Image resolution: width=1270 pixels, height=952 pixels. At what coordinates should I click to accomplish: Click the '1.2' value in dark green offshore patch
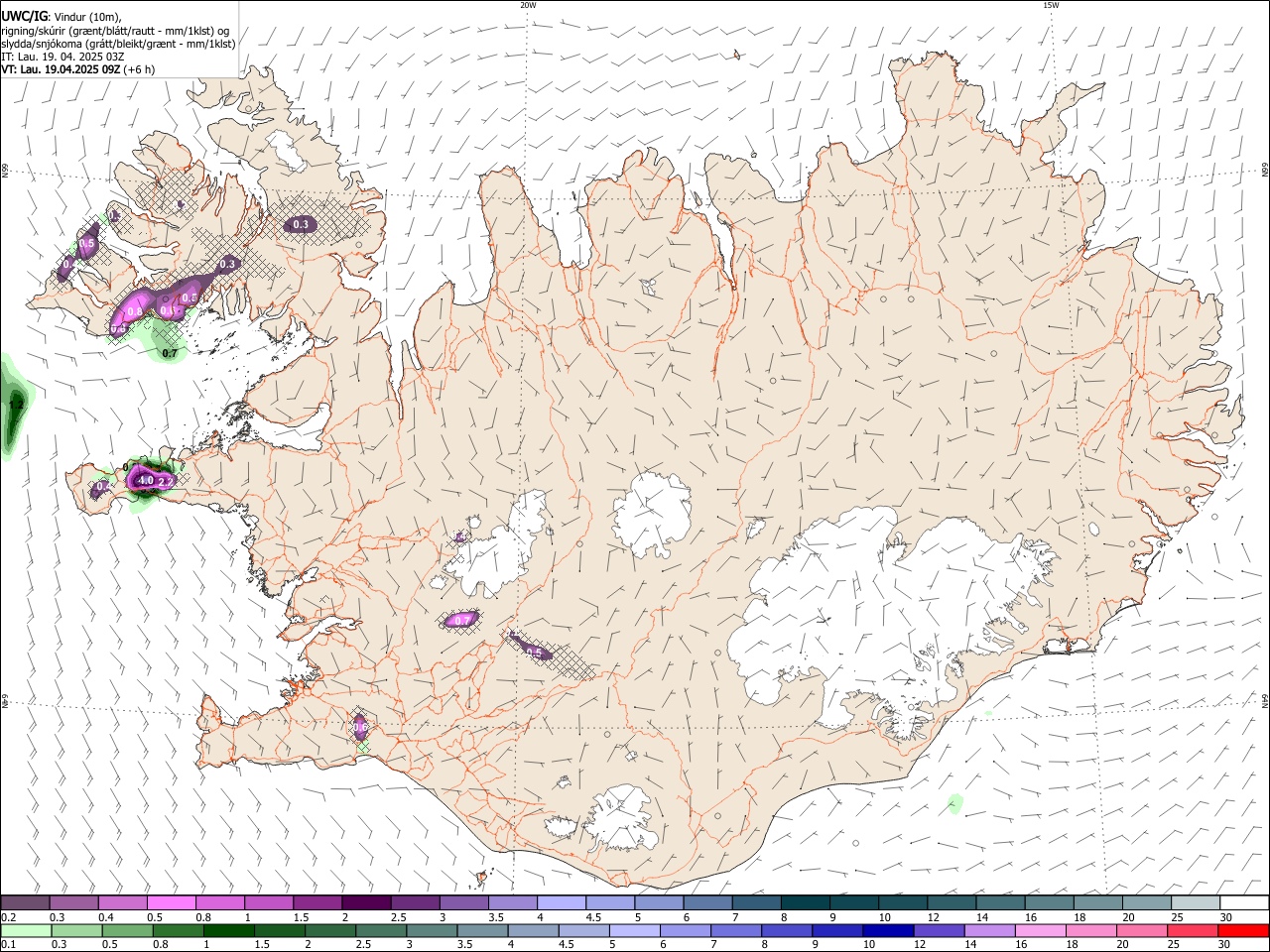[15, 405]
